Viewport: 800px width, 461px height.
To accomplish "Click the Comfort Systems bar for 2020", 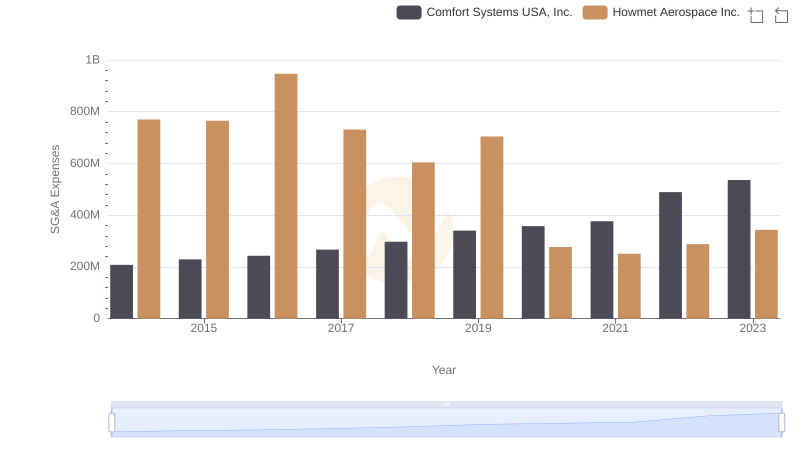I will (x=533, y=272).
